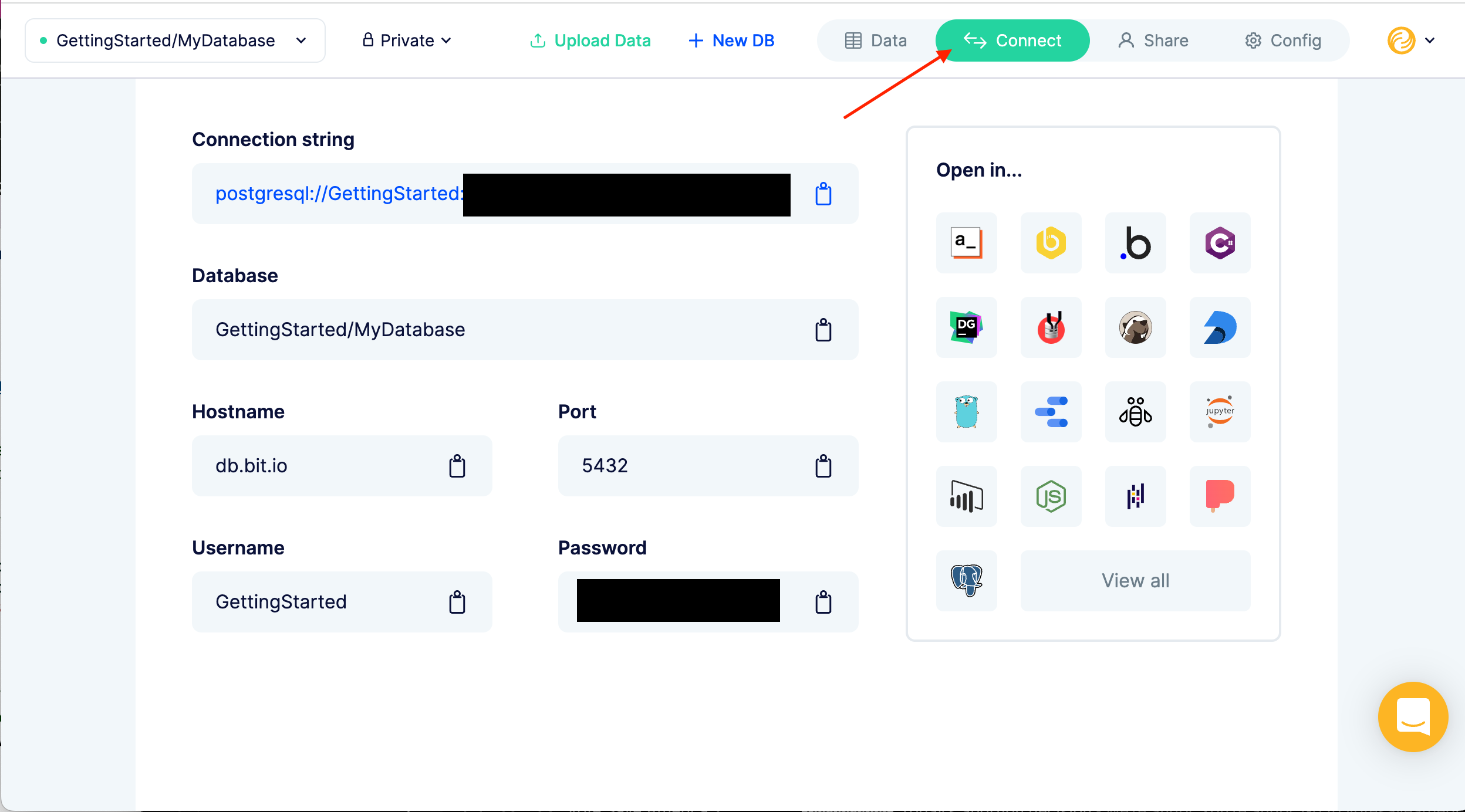Viewport: 1465px width, 812px height.
Task: Switch to the Data tab
Action: [876, 40]
